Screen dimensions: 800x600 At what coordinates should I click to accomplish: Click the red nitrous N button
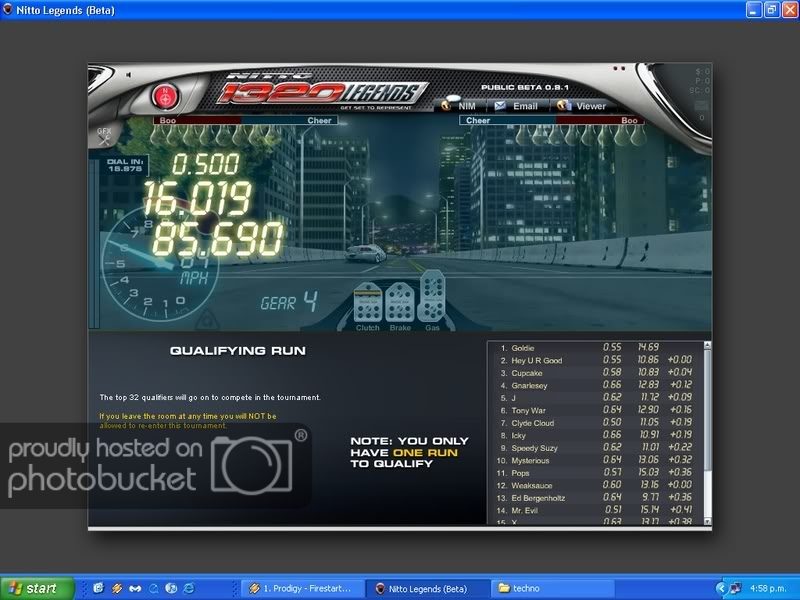point(165,96)
